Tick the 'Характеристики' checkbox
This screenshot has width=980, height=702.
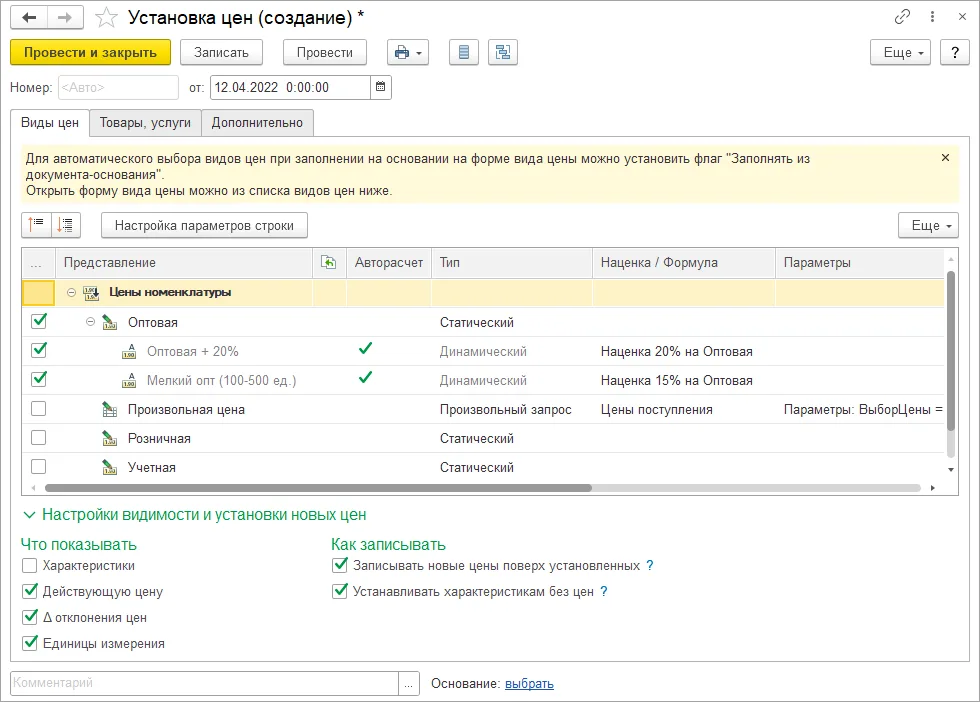(29, 566)
